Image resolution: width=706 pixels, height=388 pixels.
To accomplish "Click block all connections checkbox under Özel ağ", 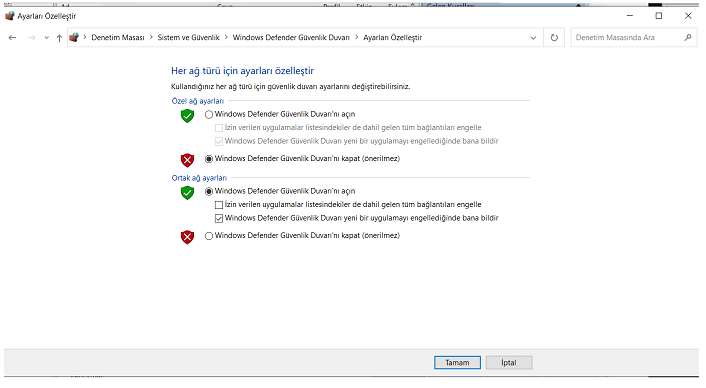I will [x=219, y=128].
